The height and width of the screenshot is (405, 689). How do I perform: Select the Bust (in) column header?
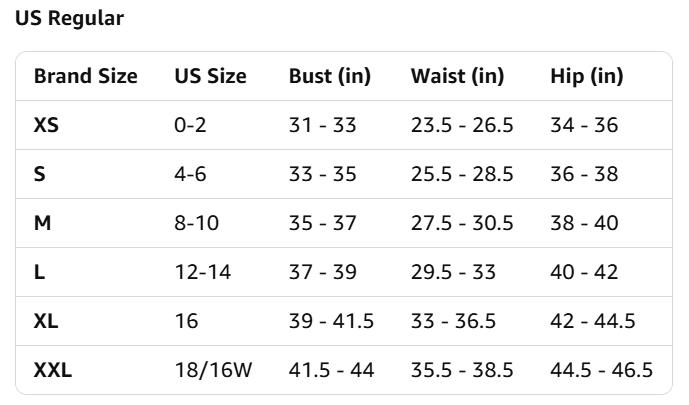329,76
